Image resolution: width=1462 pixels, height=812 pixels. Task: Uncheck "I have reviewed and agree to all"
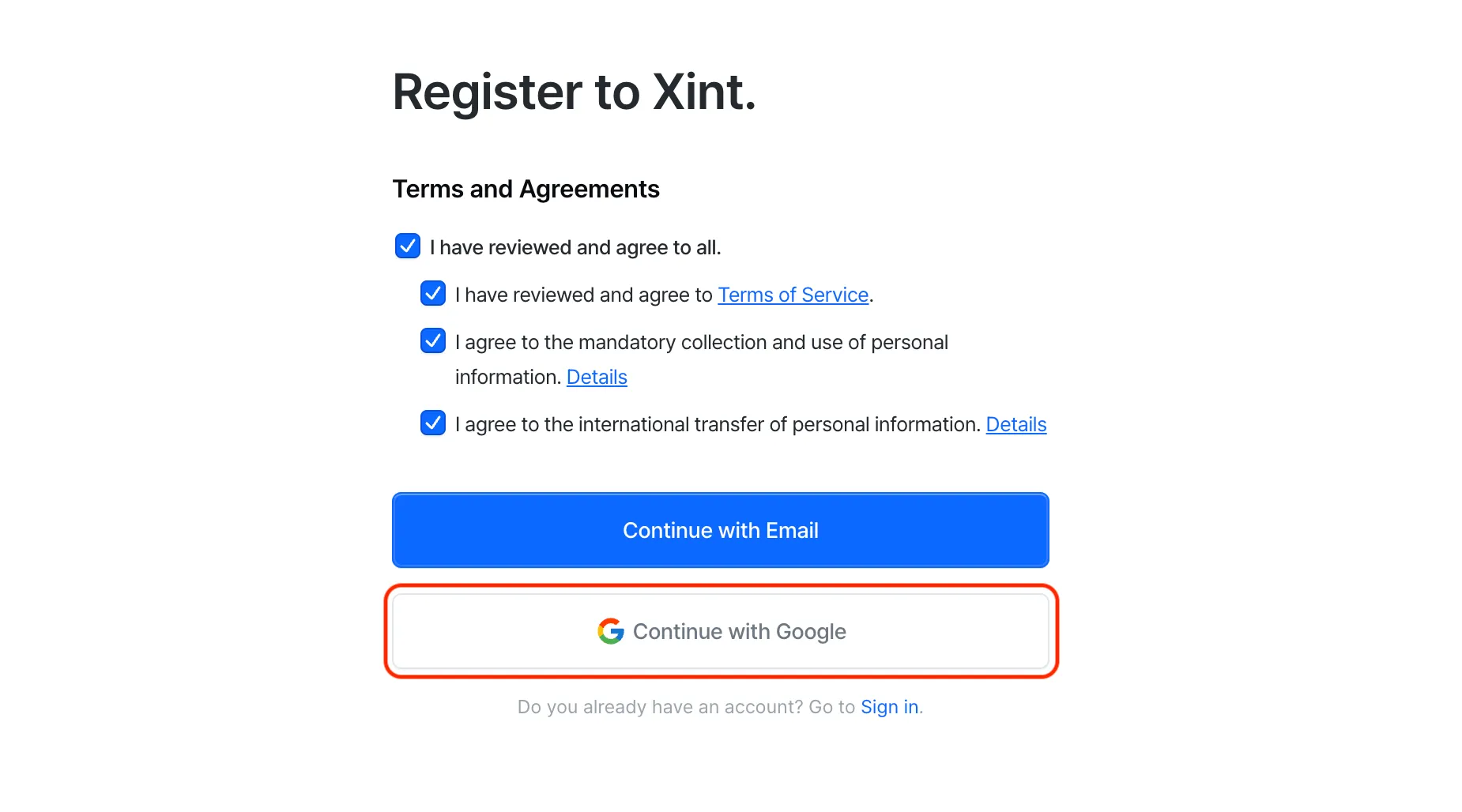[407, 246]
